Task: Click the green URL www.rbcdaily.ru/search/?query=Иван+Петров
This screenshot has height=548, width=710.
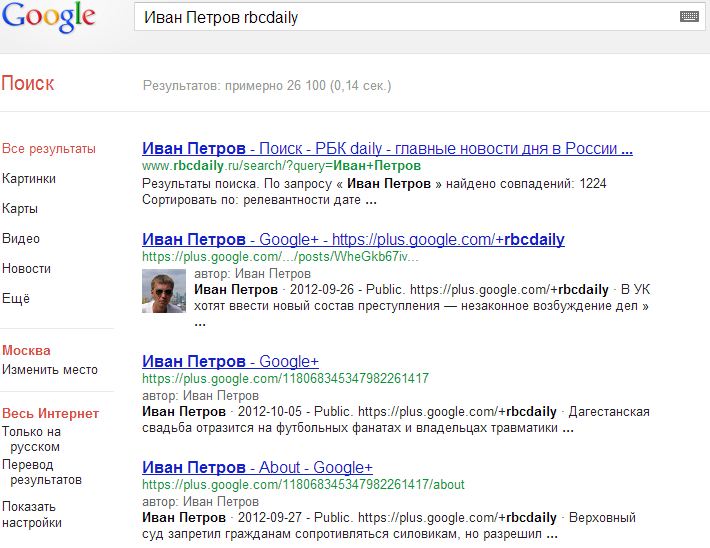Action: (281, 166)
